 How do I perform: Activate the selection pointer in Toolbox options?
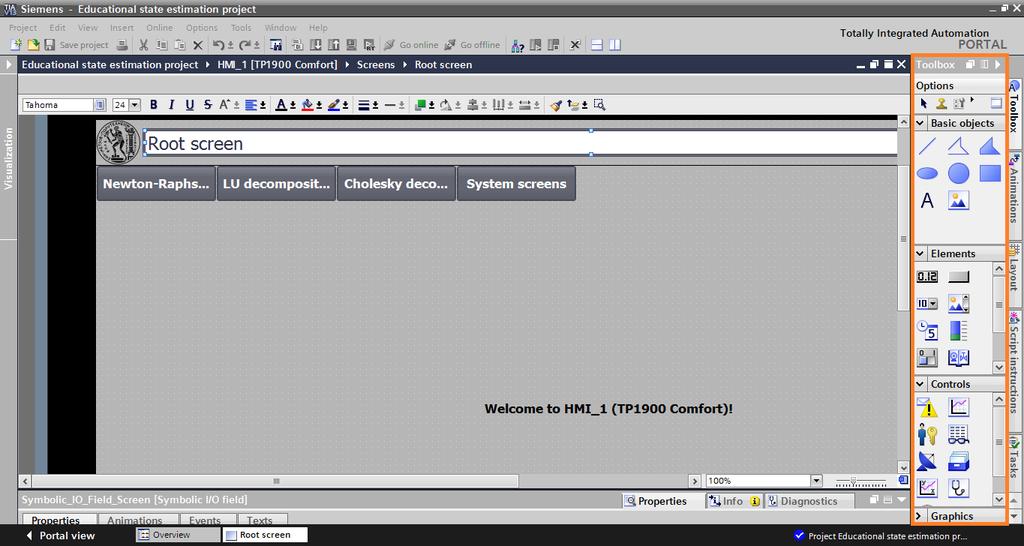pos(923,103)
